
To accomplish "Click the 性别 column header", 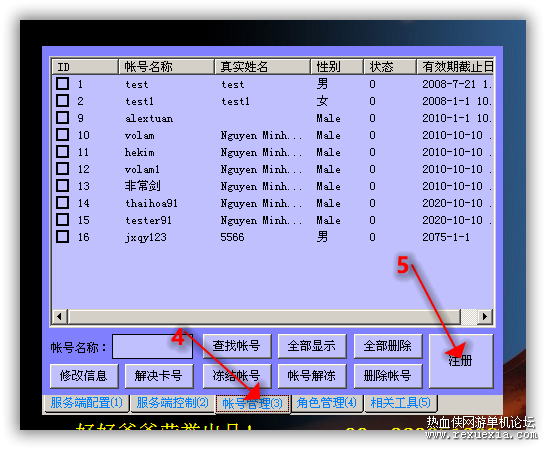I will 337,67.
